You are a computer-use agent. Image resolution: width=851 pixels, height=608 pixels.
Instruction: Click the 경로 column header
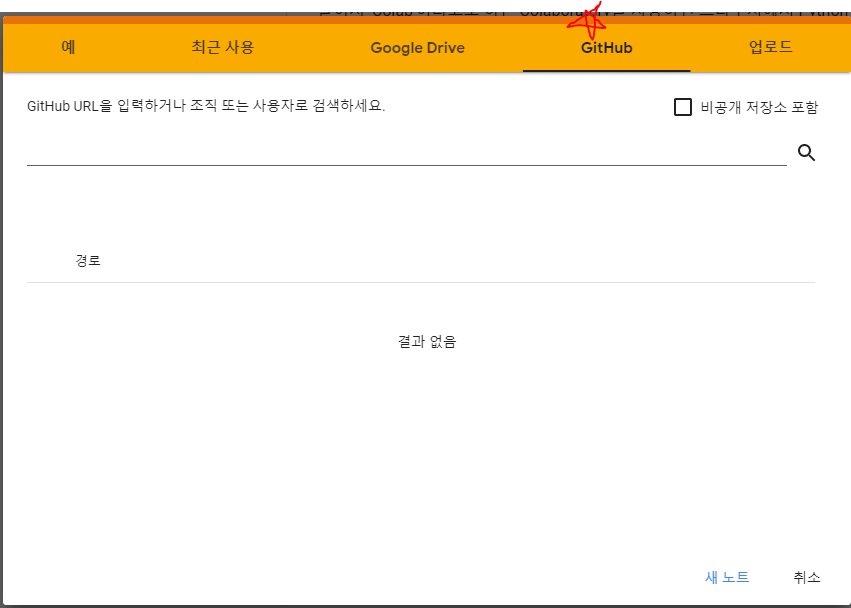(88, 261)
